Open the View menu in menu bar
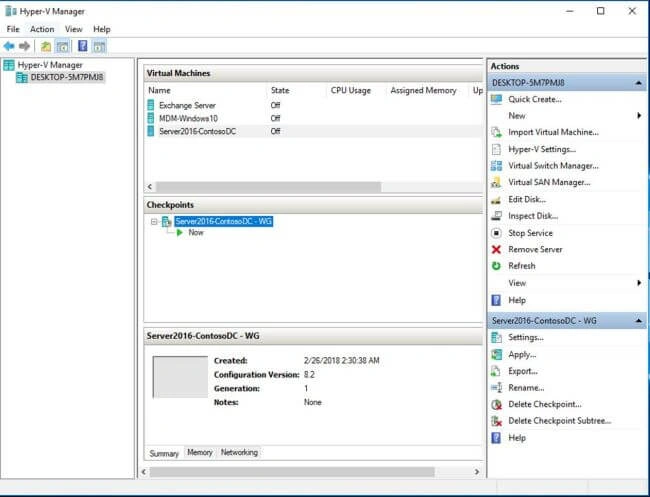Viewport: 650px width, 497px height. coord(73,29)
